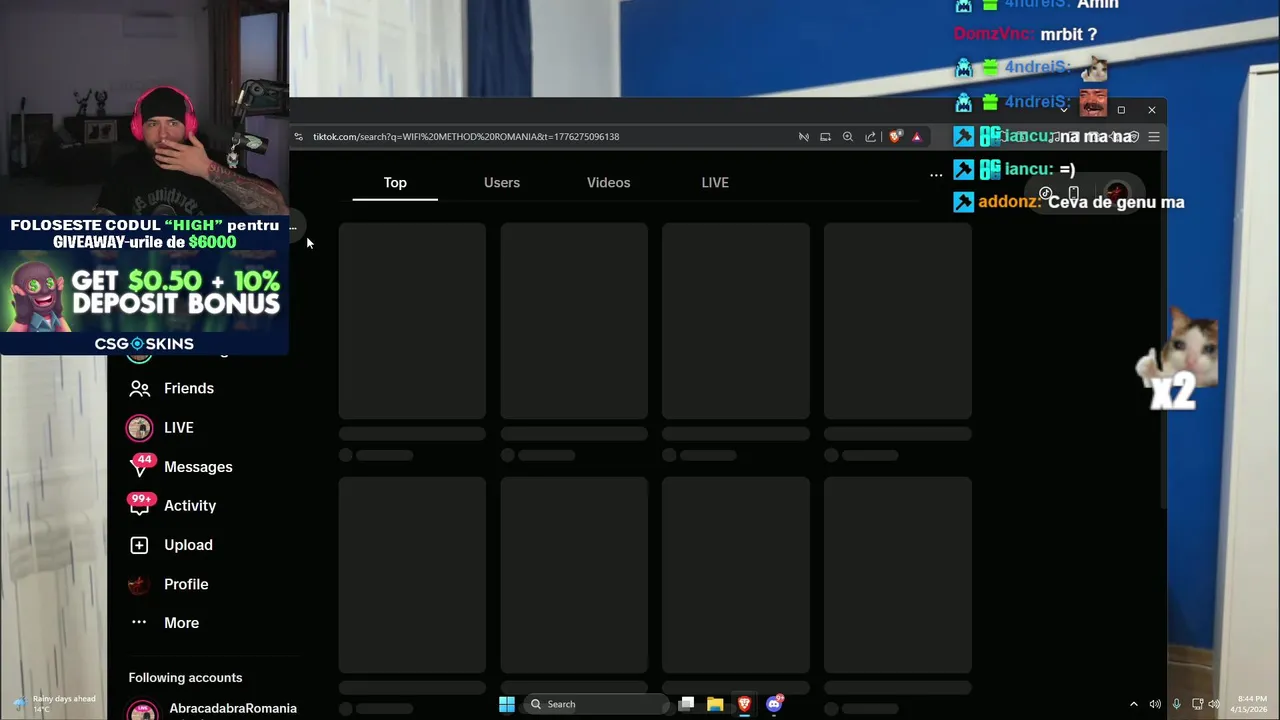Click the three dots above the banner

tap(292, 227)
